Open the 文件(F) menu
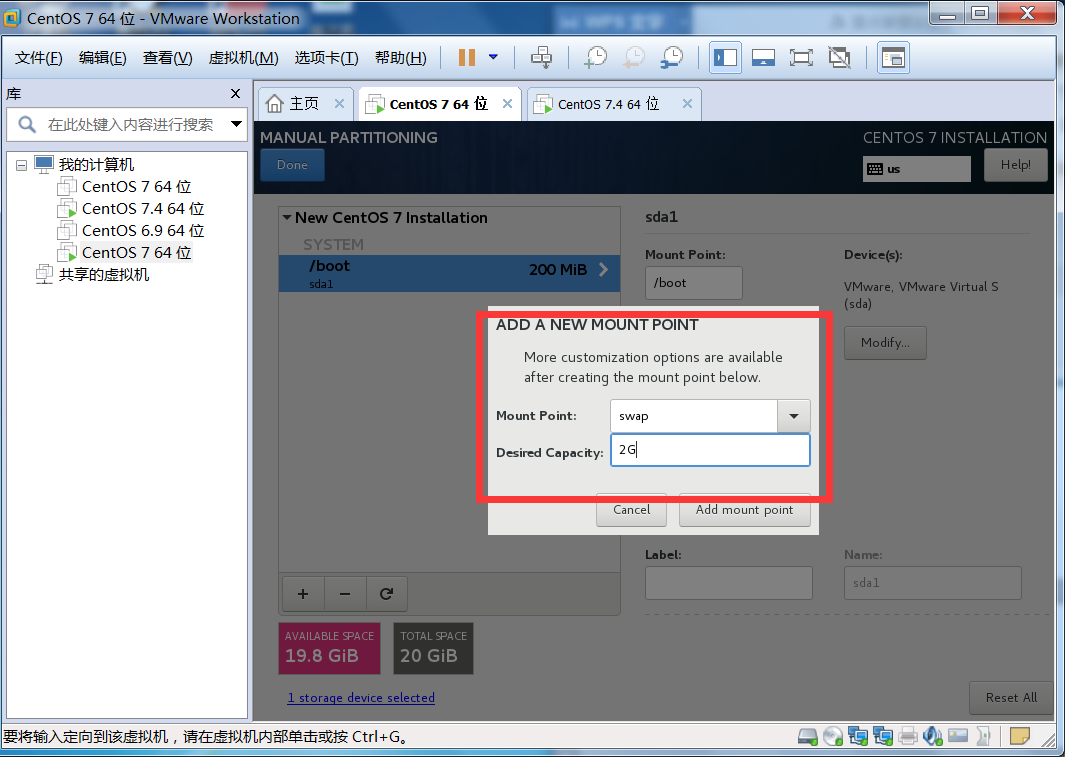Image resolution: width=1065 pixels, height=757 pixels. pyautogui.click(x=39, y=58)
